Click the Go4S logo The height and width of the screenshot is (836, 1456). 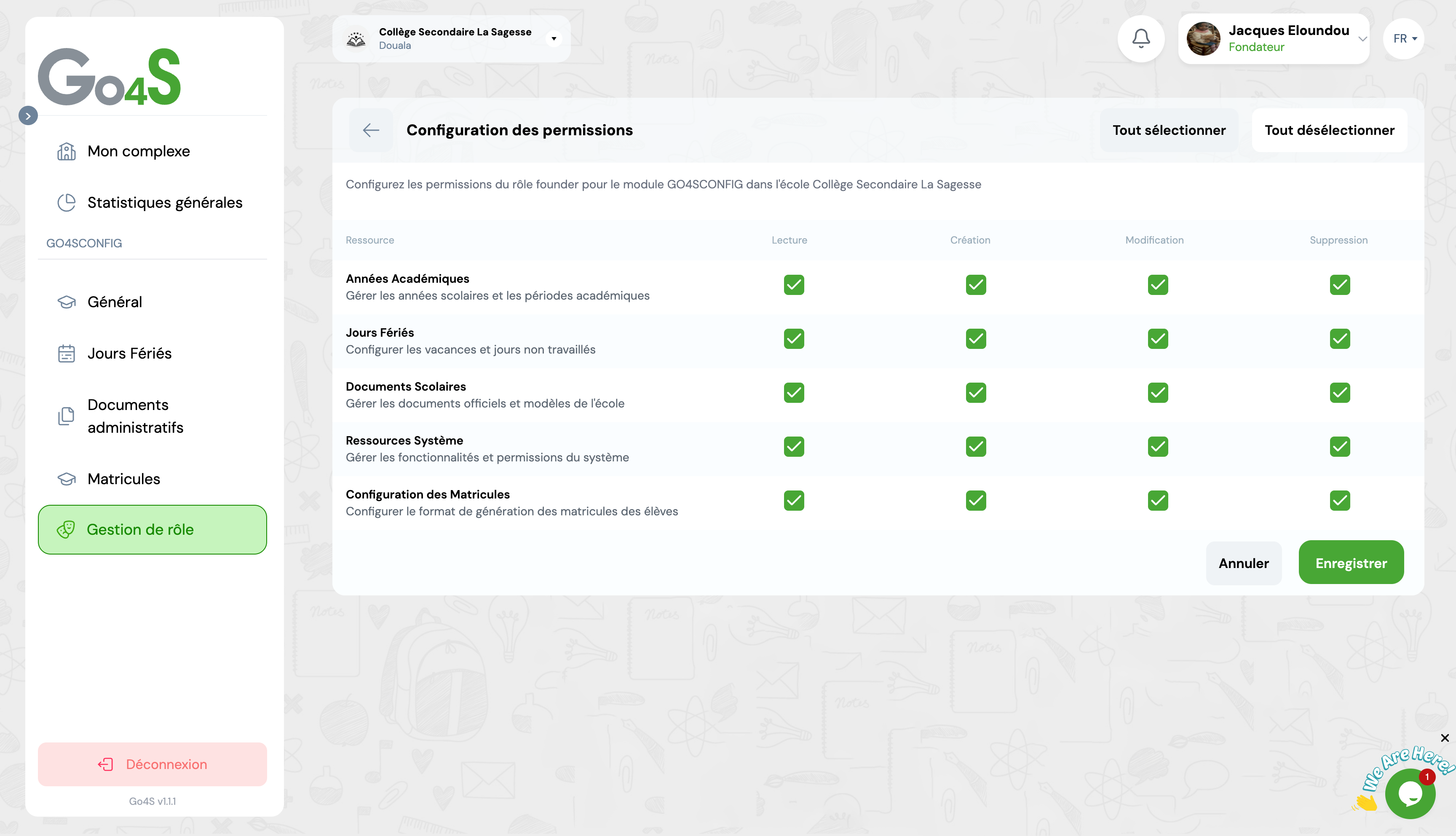(x=109, y=76)
